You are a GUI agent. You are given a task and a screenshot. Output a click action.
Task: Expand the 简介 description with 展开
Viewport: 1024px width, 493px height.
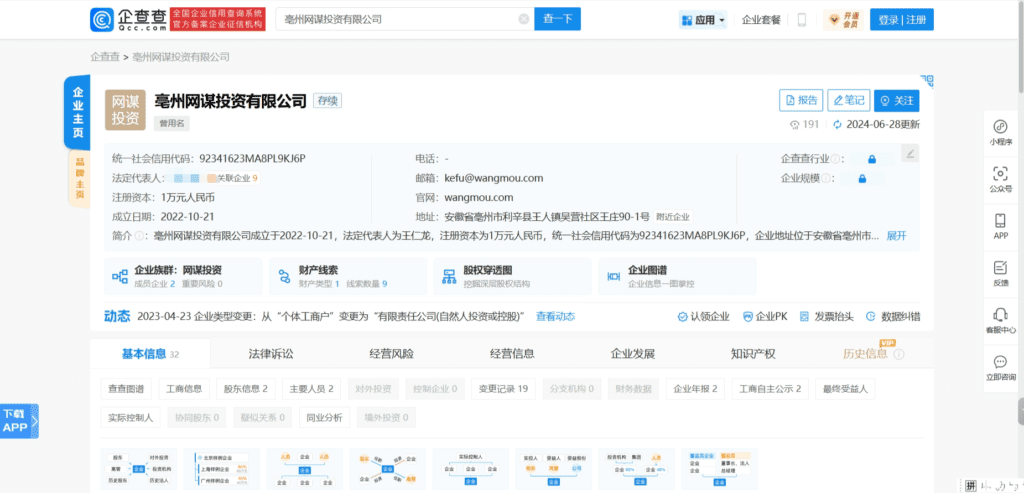click(x=897, y=236)
